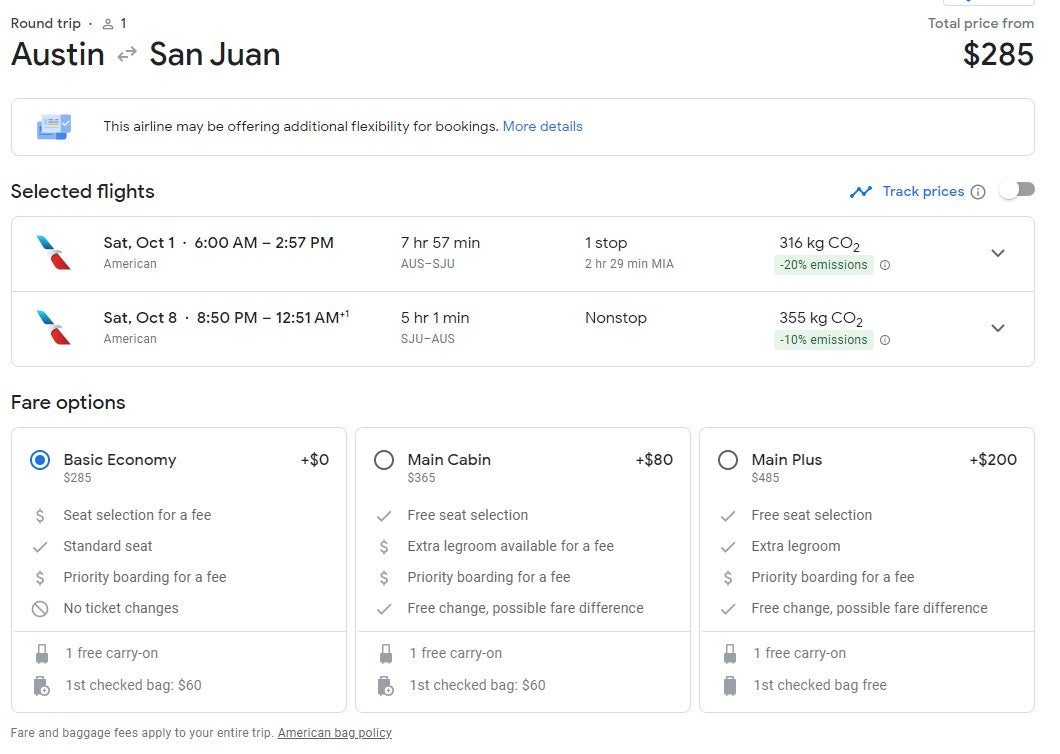The width and height of the screenshot is (1060, 754).
Task: Click the -10% emissions badge
Action: pyautogui.click(x=823, y=340)
